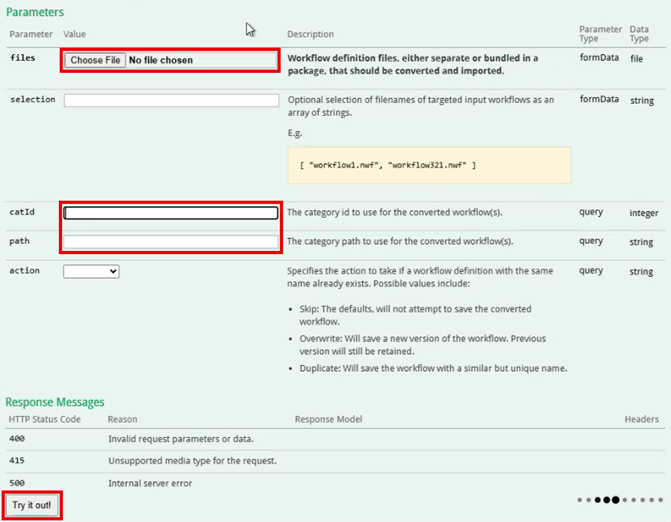Click the workflow1.nwf example code box

point(429,165)
